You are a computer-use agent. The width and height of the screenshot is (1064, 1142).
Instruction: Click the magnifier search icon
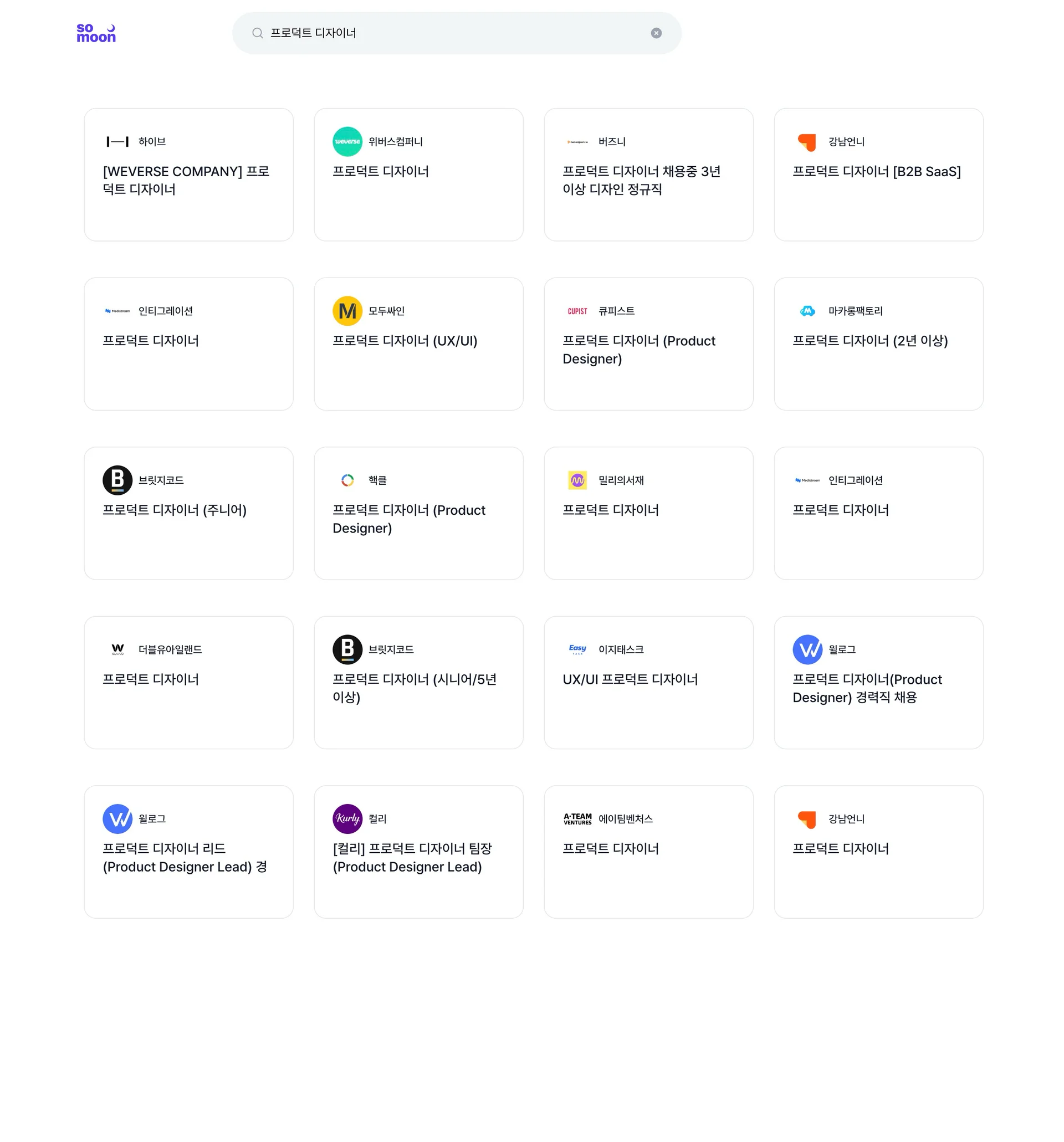[x=257, y=33]
